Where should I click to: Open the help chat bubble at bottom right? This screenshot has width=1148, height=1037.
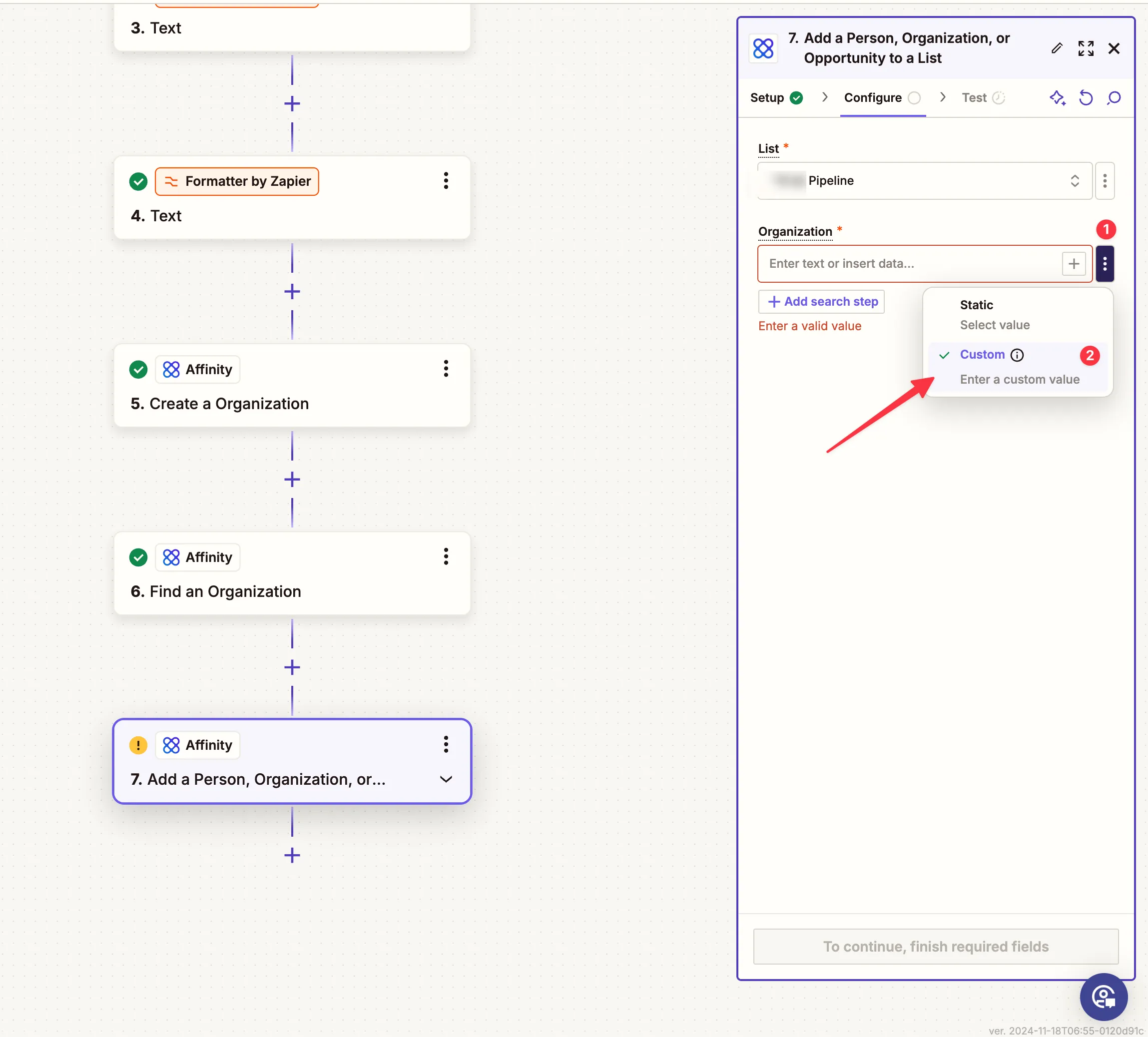pos(1104,997)
